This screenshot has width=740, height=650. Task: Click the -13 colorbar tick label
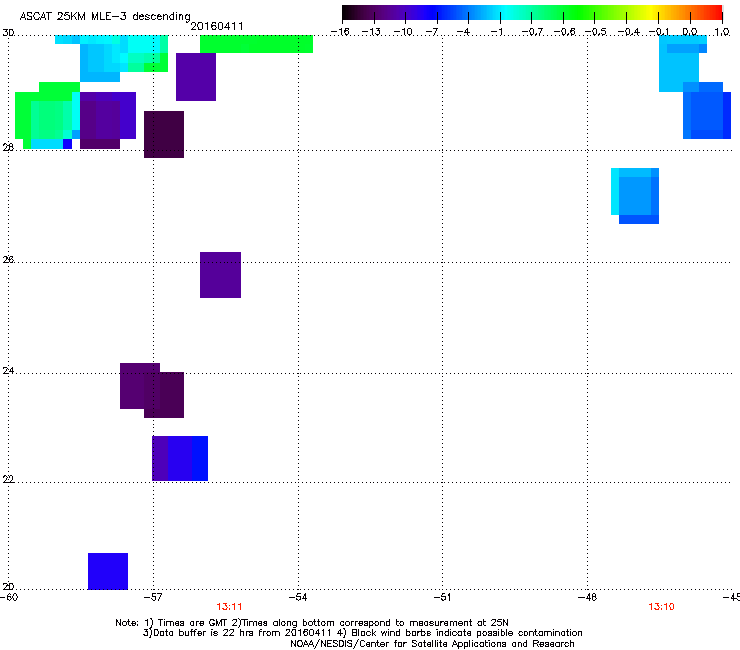point(371,32)
